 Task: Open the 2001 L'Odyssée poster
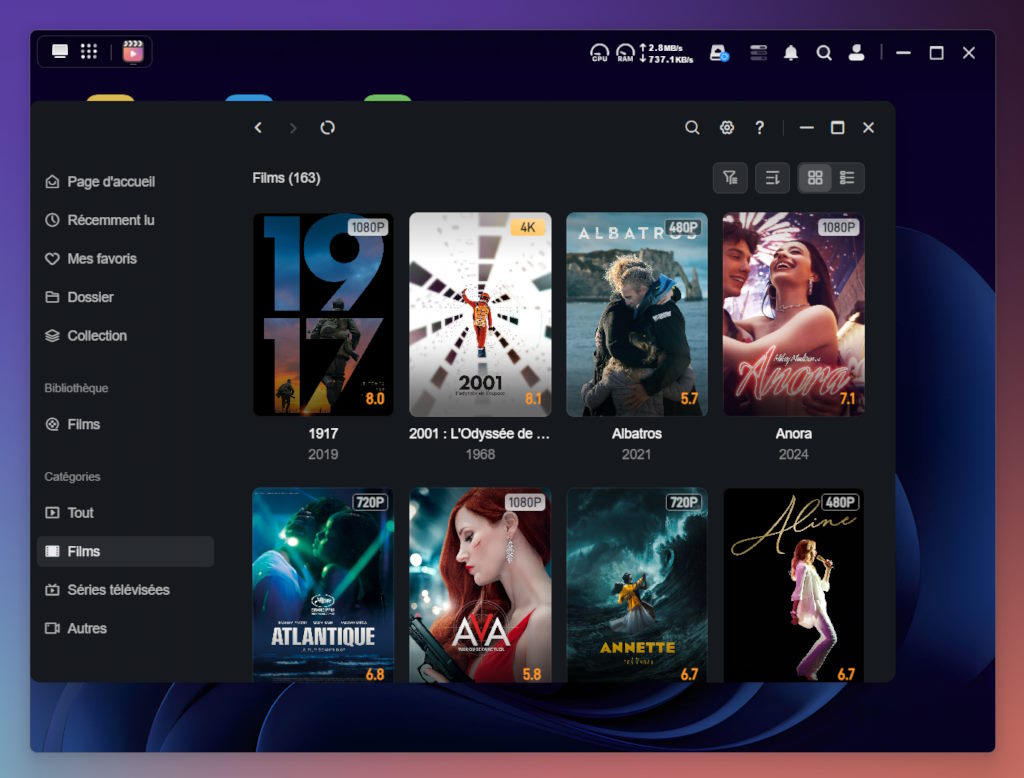click(x=480, y=314)
